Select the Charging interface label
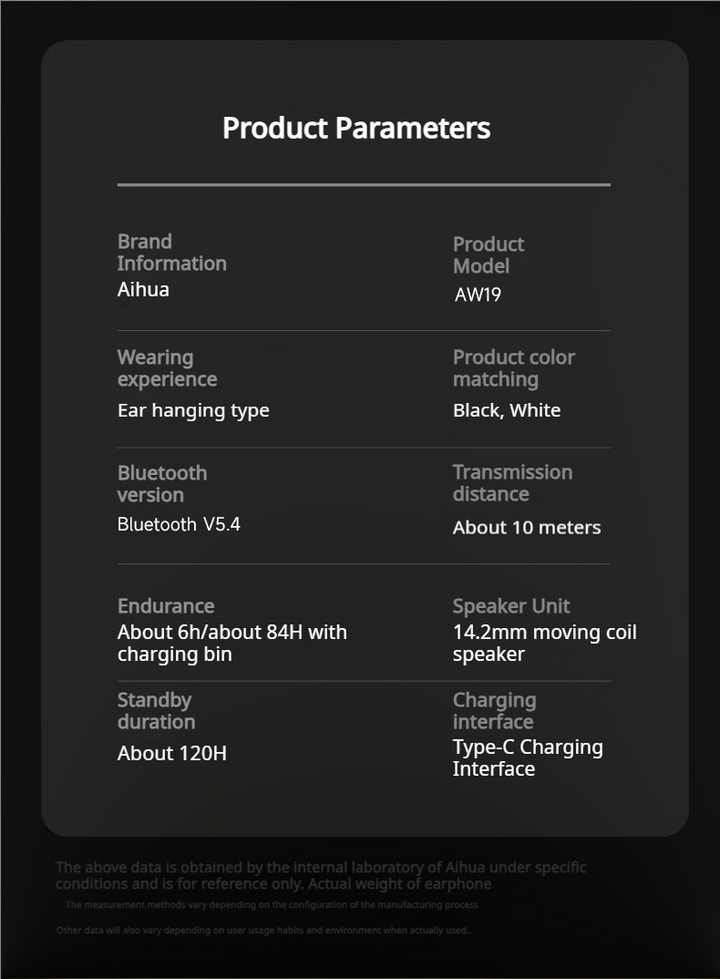720x979 pixels. coord(494,711)
